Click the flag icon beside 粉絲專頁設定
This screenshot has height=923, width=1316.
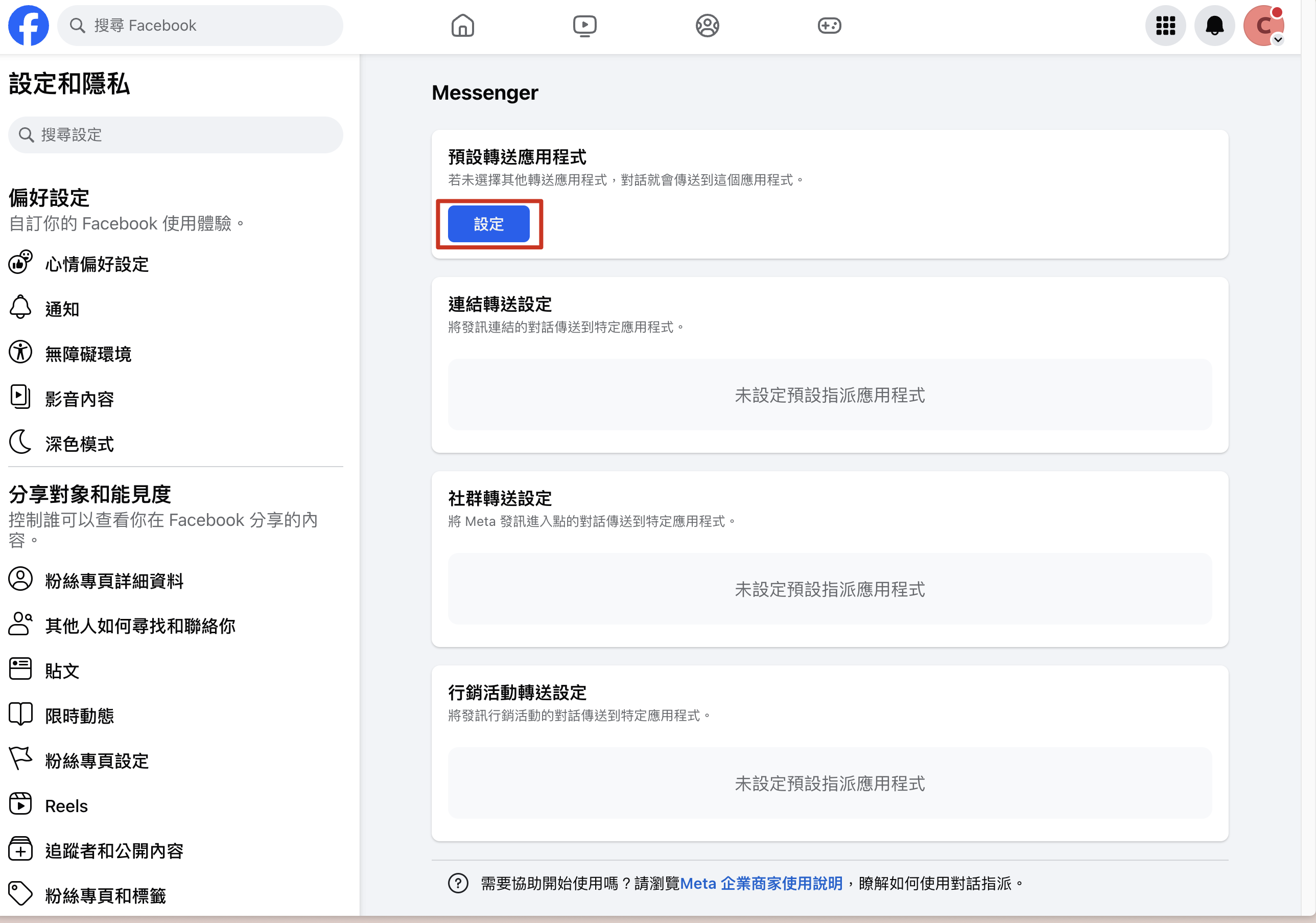pyautogui.click(x=20, y=758)
